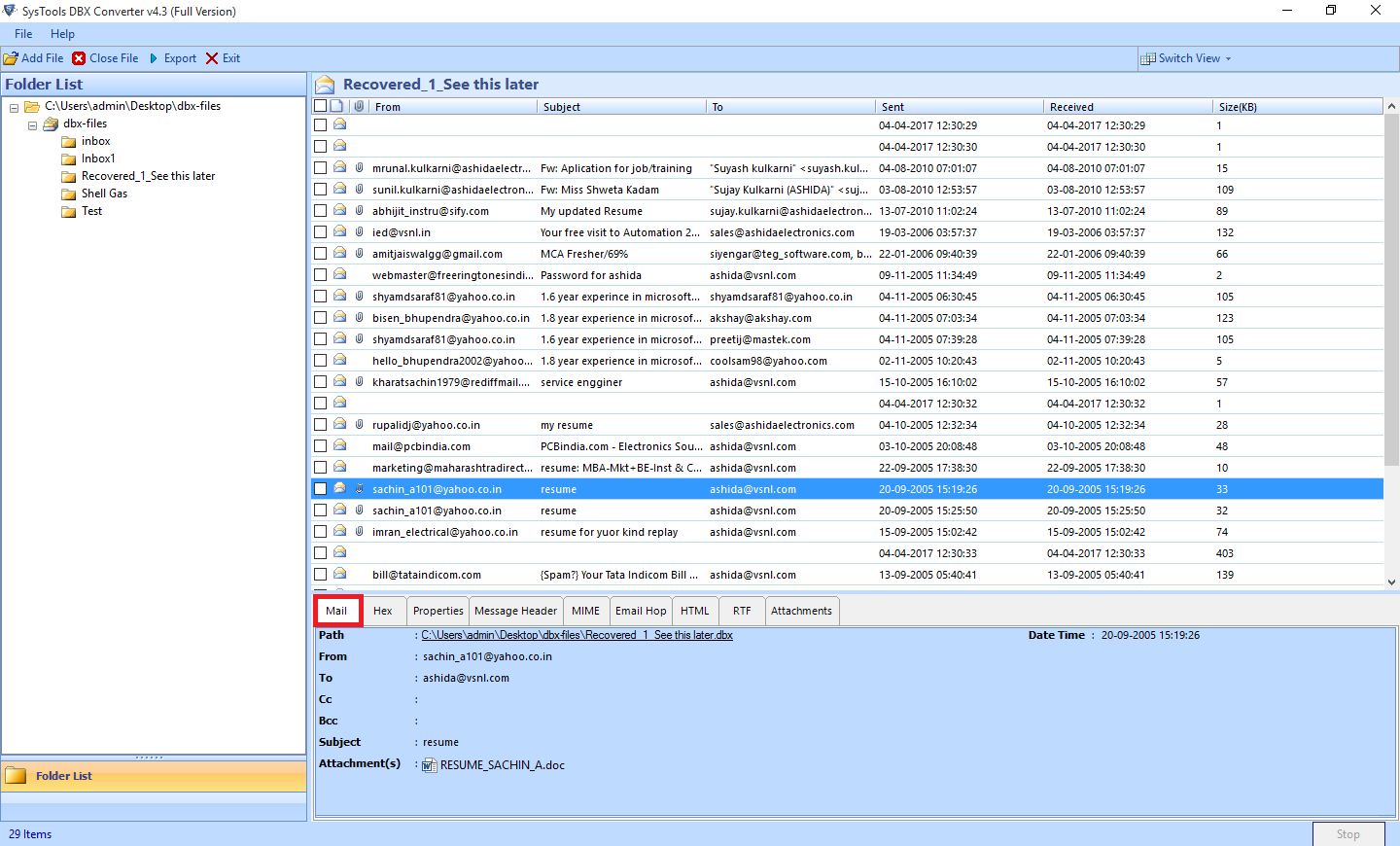Click the envelope icon on the selected resume email

[x=339, y=488]
